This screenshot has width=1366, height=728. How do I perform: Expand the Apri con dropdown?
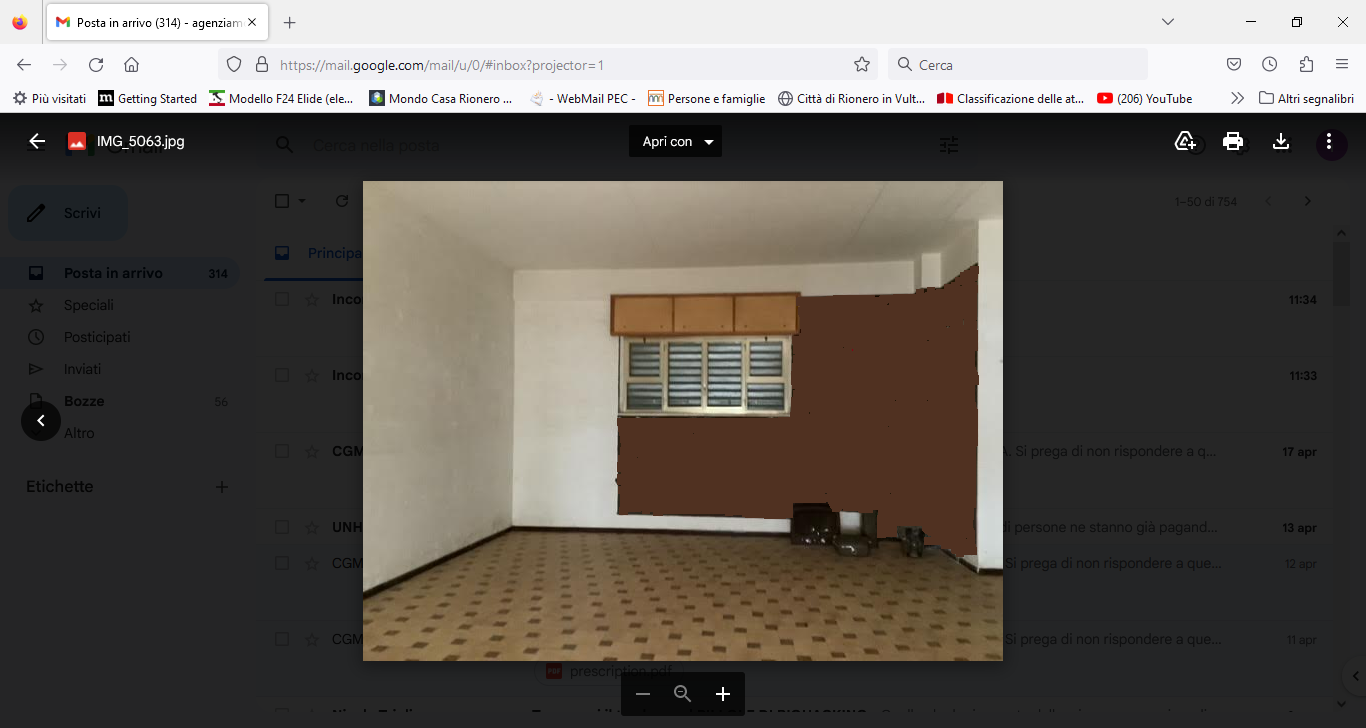(675, 141)
